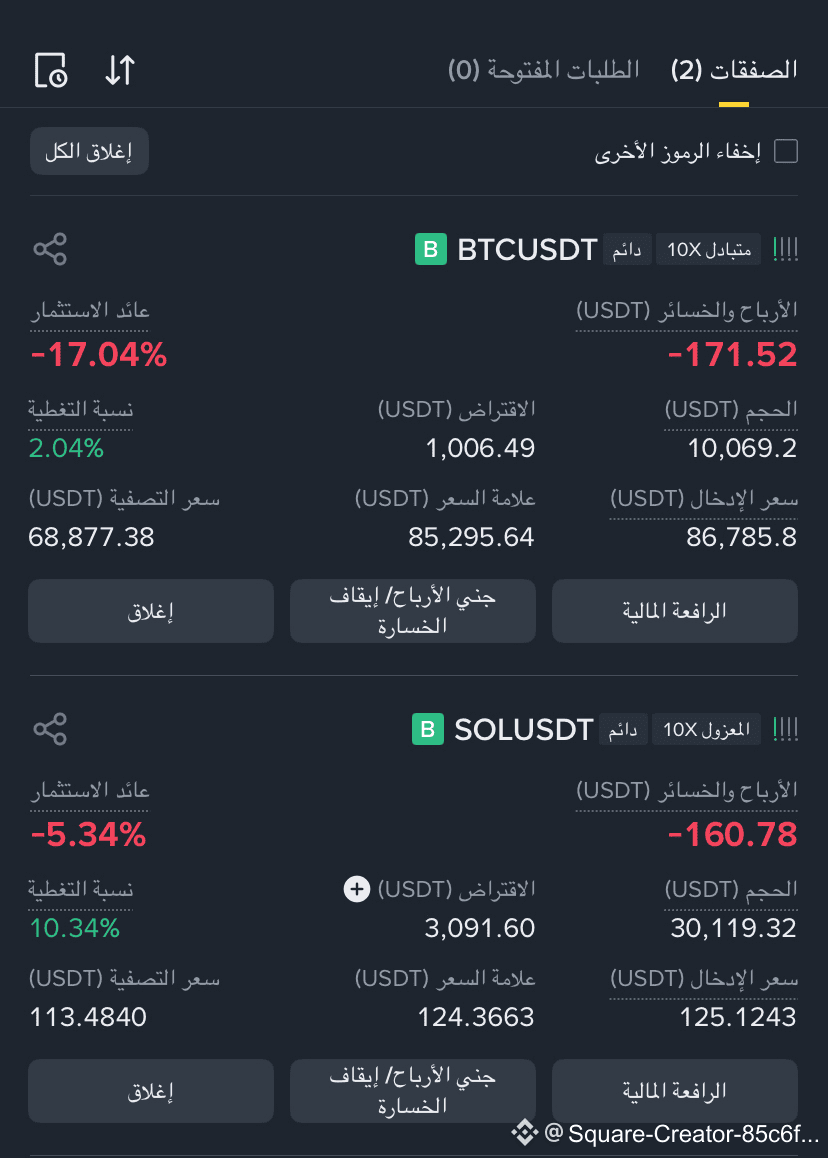Close the BTCUSDT position

pos(151,611)
